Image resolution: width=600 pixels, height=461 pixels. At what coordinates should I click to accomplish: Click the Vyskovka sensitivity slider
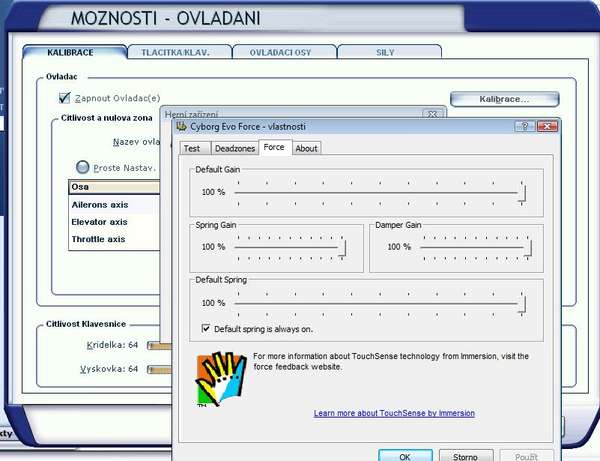160,370
